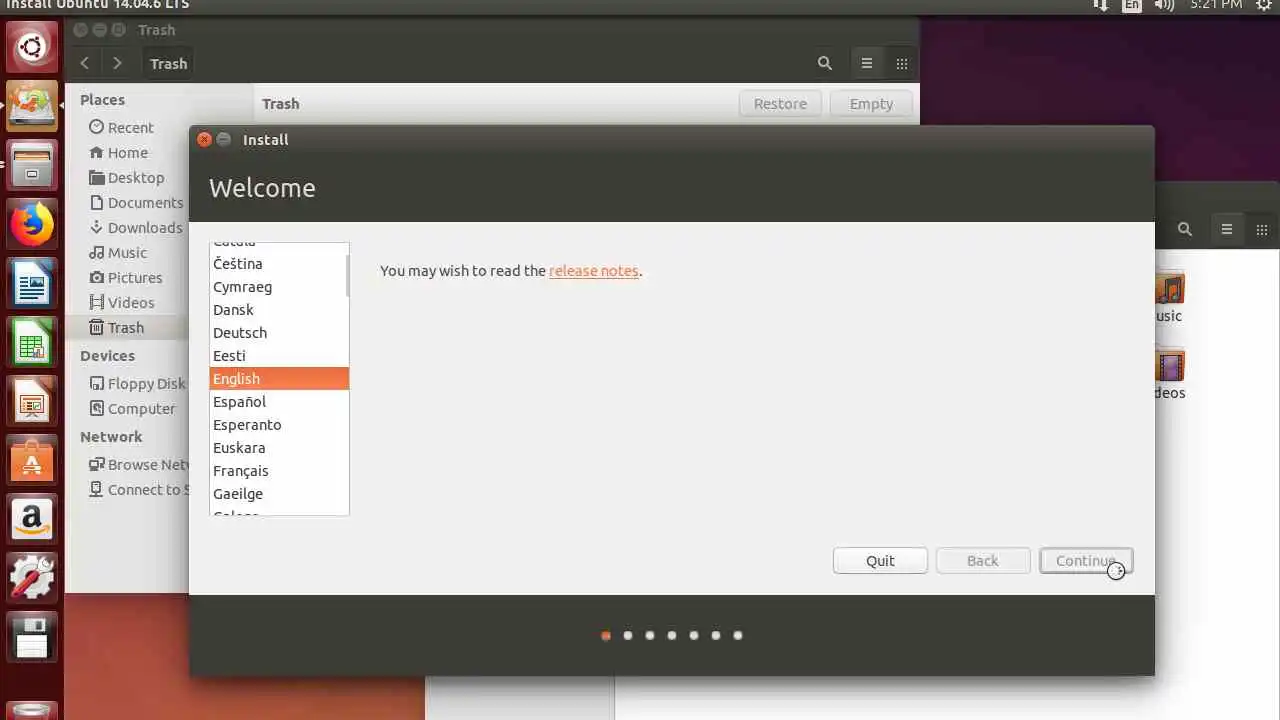1280x720 pixels.
Task: Select Euskara in language list
Action: coord(278,448)
